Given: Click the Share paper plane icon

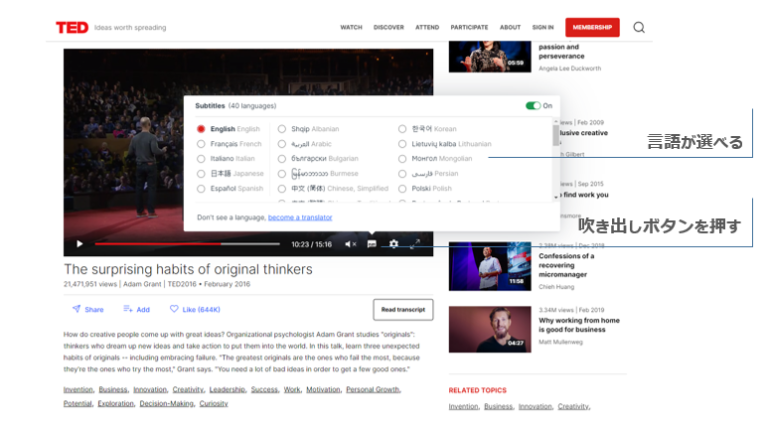Looking at the screenshot, I should point(76,309).
